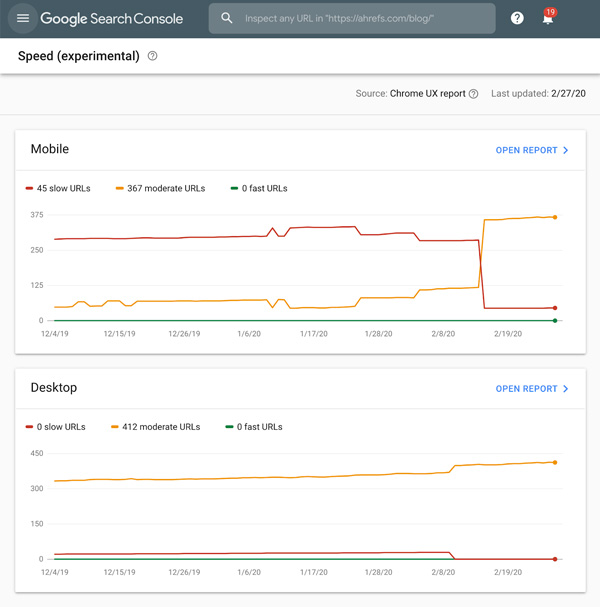
Task: Click the Desktop 0 slow URLs red swatch
Action: (29, 427)
